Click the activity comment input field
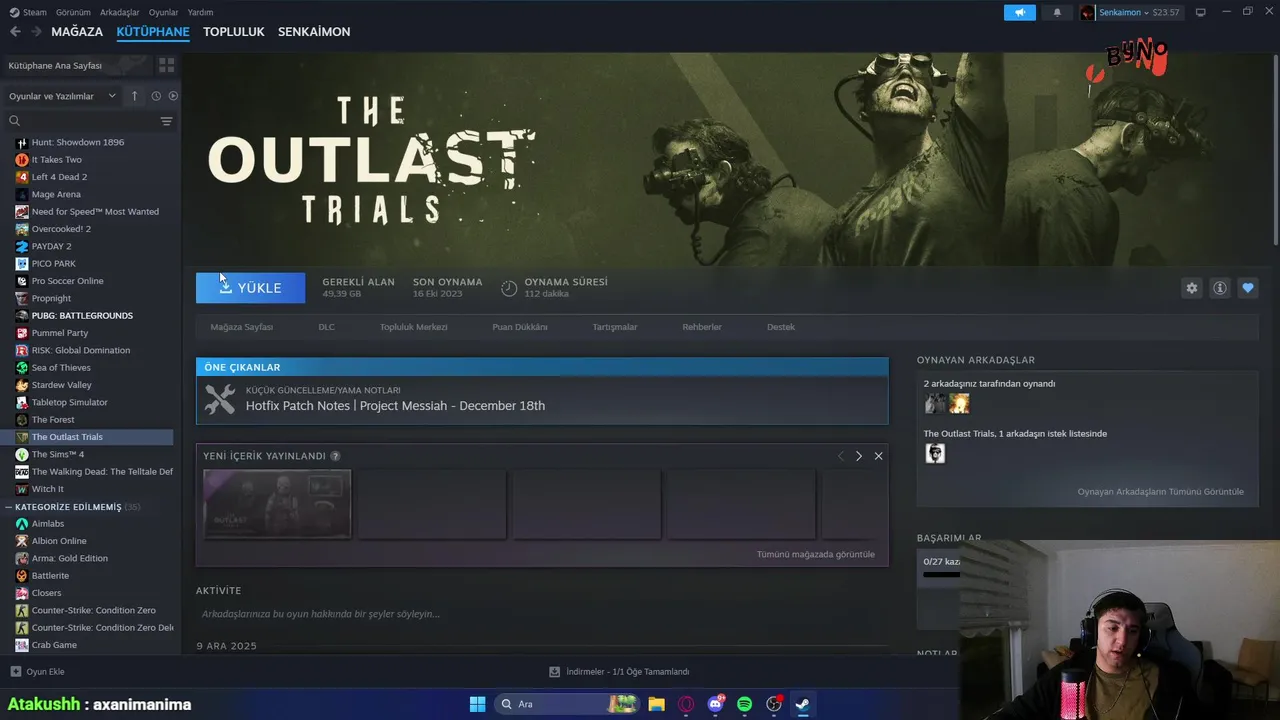The width and height of the screenshot is (1280, 720). tap(540, 614)
